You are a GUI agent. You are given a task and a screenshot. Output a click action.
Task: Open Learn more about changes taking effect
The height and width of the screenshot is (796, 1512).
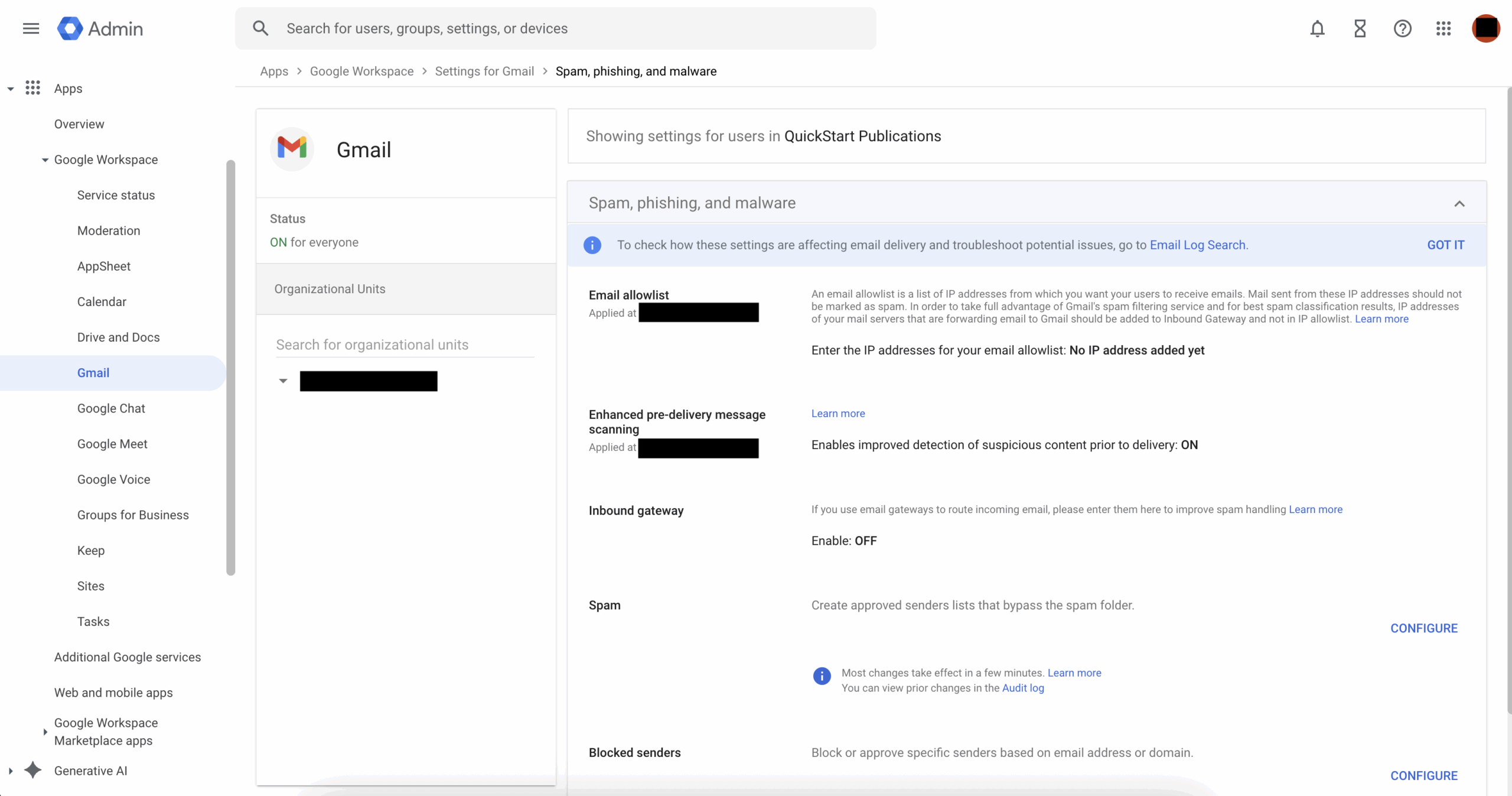[x=1074, y=672]
